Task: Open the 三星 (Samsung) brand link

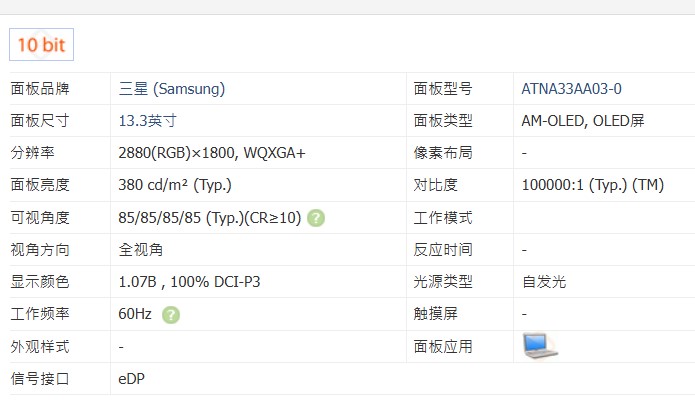Action: click(171, 88)
